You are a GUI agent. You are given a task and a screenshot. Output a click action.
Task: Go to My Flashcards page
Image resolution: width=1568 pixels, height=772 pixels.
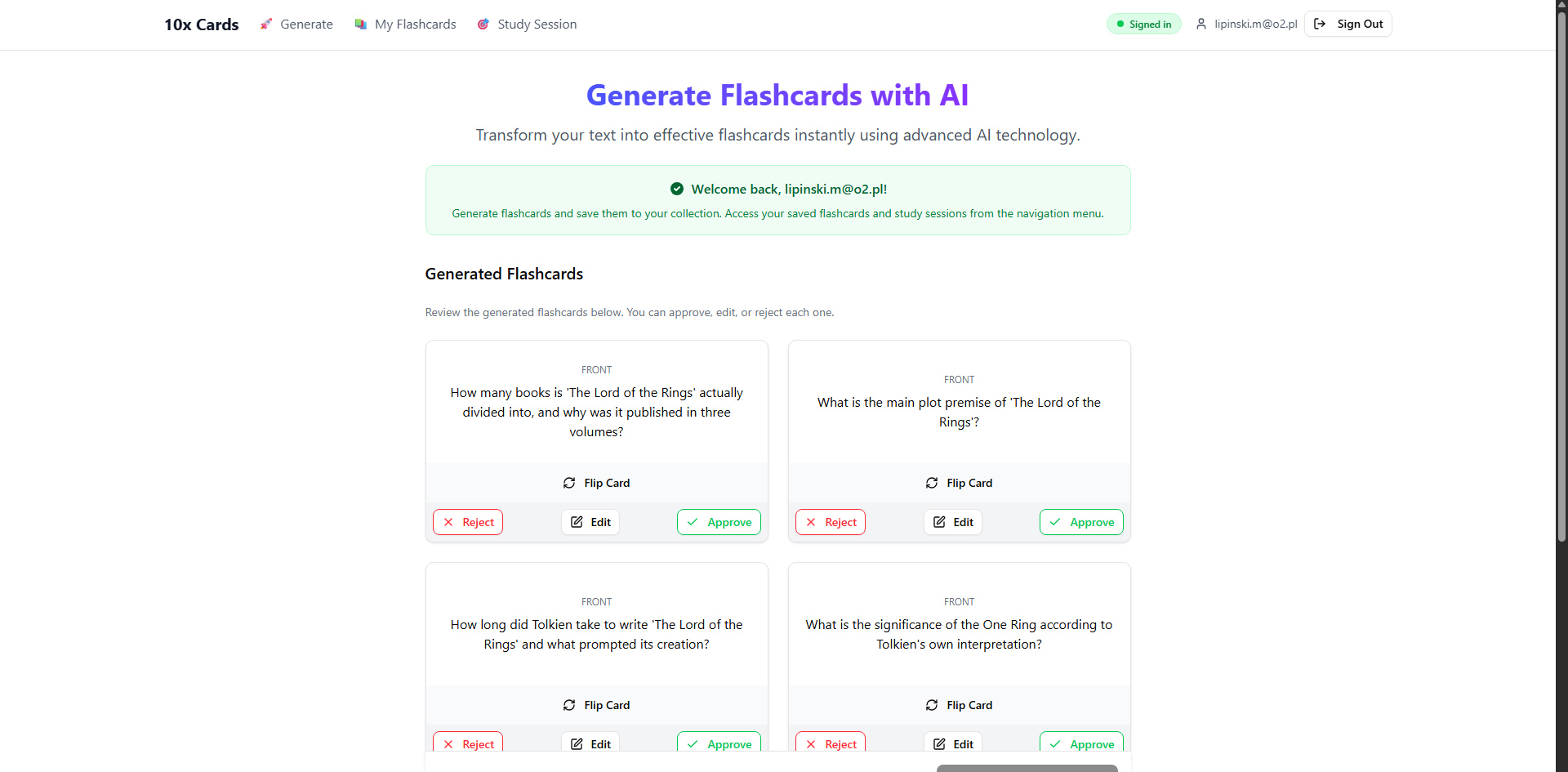pos(406,25)
